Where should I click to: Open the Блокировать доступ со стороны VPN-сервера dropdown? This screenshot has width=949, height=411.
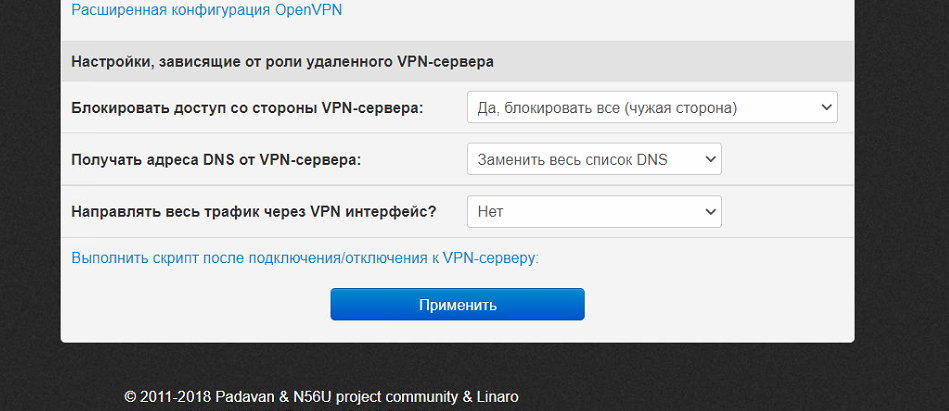pyautogui.click(x=652, y=107)
